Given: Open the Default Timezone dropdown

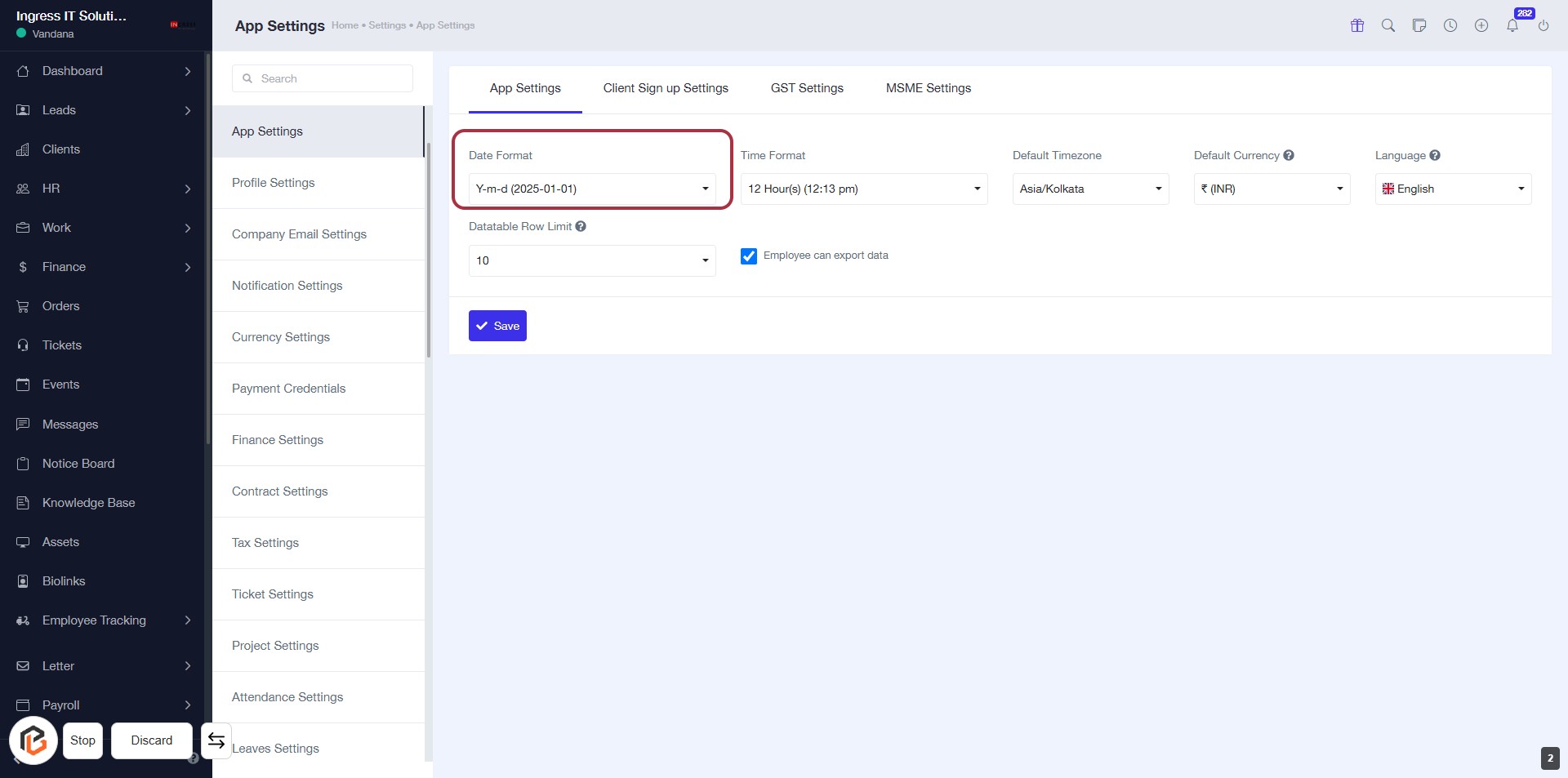Looking at the screenshot, I should pos(1090,189).
